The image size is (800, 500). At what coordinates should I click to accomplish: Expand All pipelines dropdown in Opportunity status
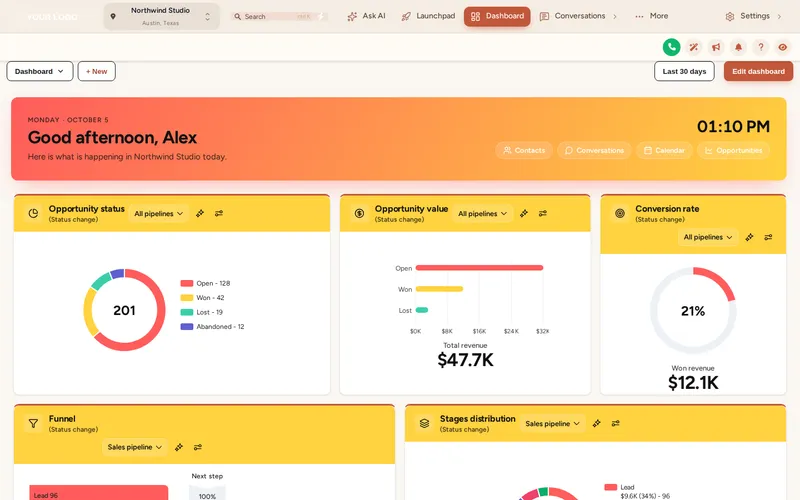pyautogui.click(x=159, y=214)
